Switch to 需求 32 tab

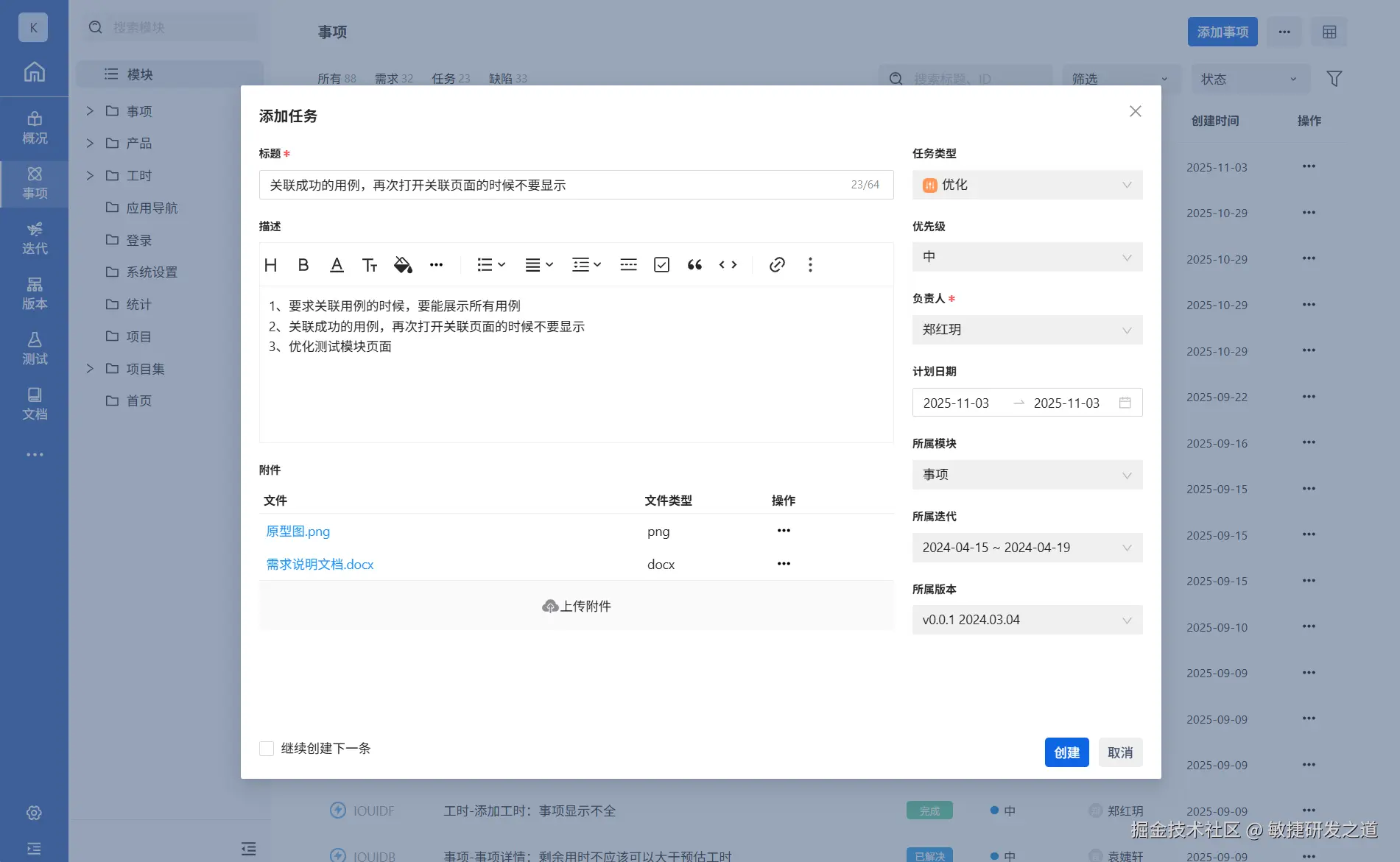tap(393, 79)
